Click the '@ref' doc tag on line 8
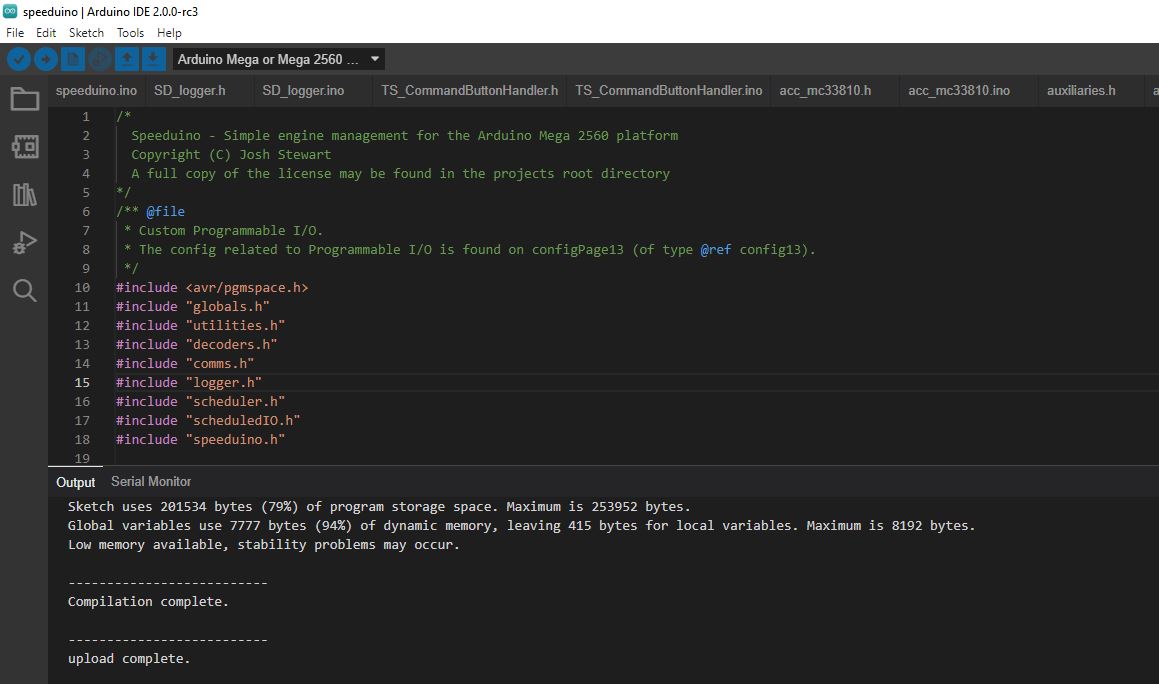1159x684 pixels. (x=716, y=250)
